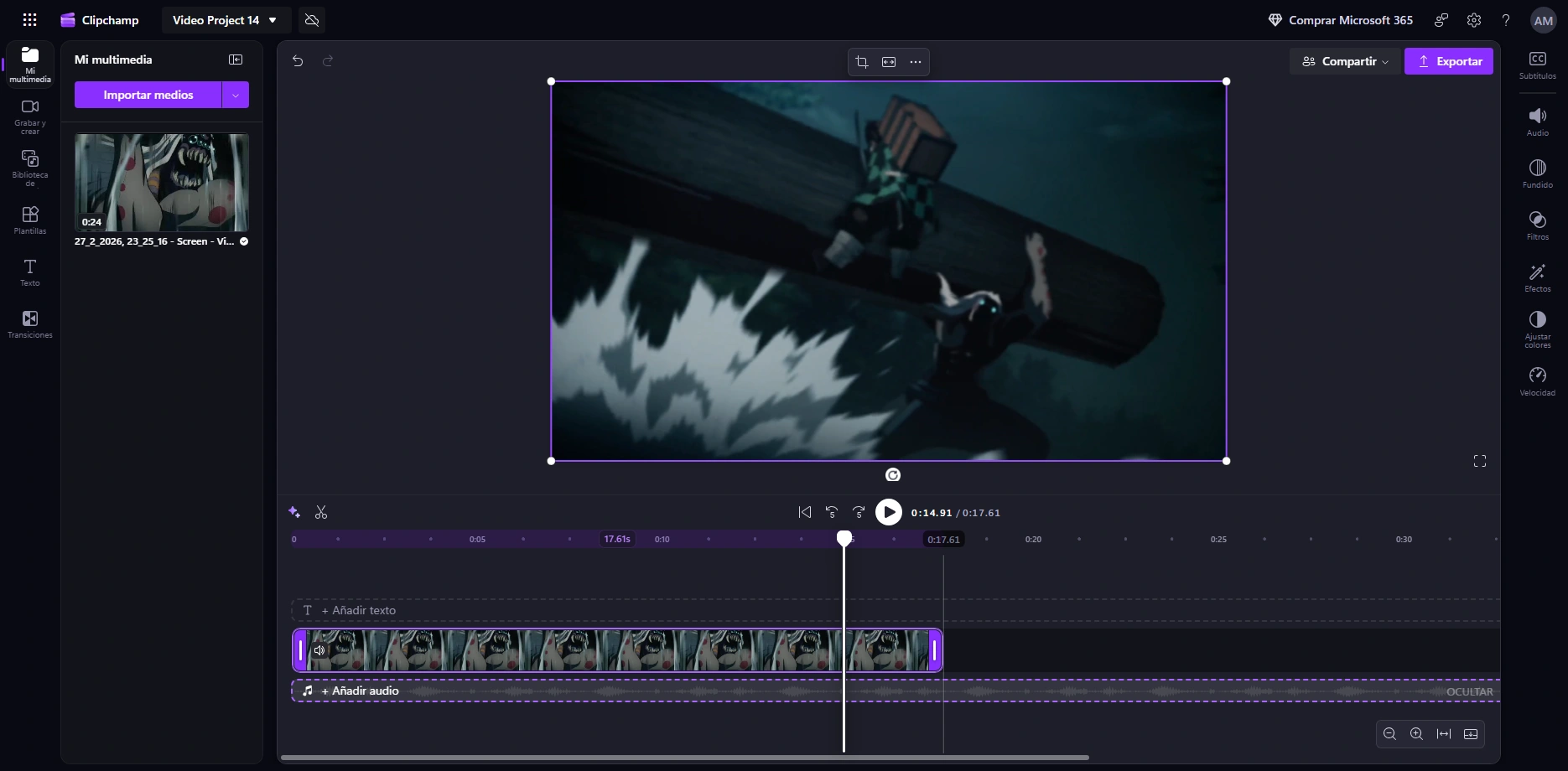This screenshot has height=771, width=1568.
Task: Skip forward 5 seconds
Action: tap(859, 512)
